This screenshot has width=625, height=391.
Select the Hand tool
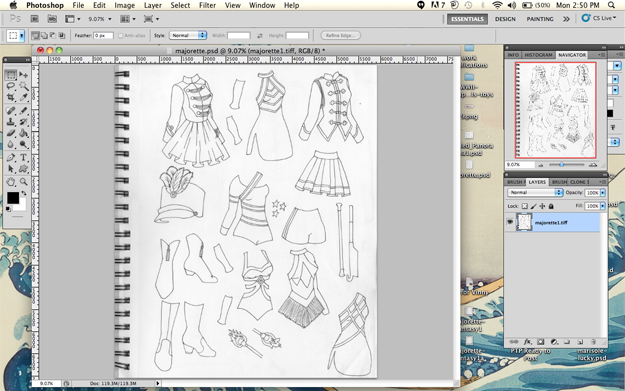coord(11,182)
